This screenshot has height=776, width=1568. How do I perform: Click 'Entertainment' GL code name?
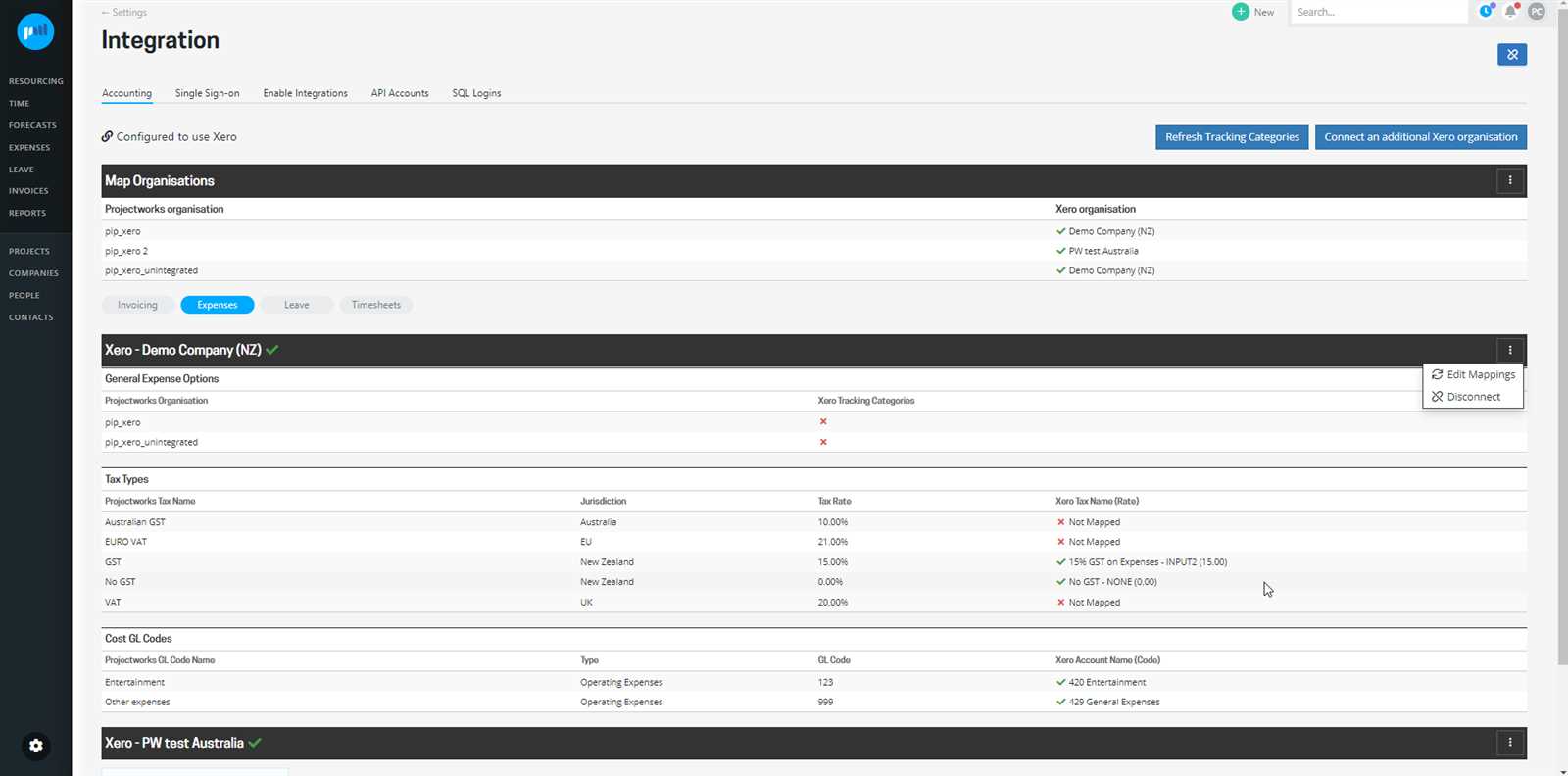(134, 682)
